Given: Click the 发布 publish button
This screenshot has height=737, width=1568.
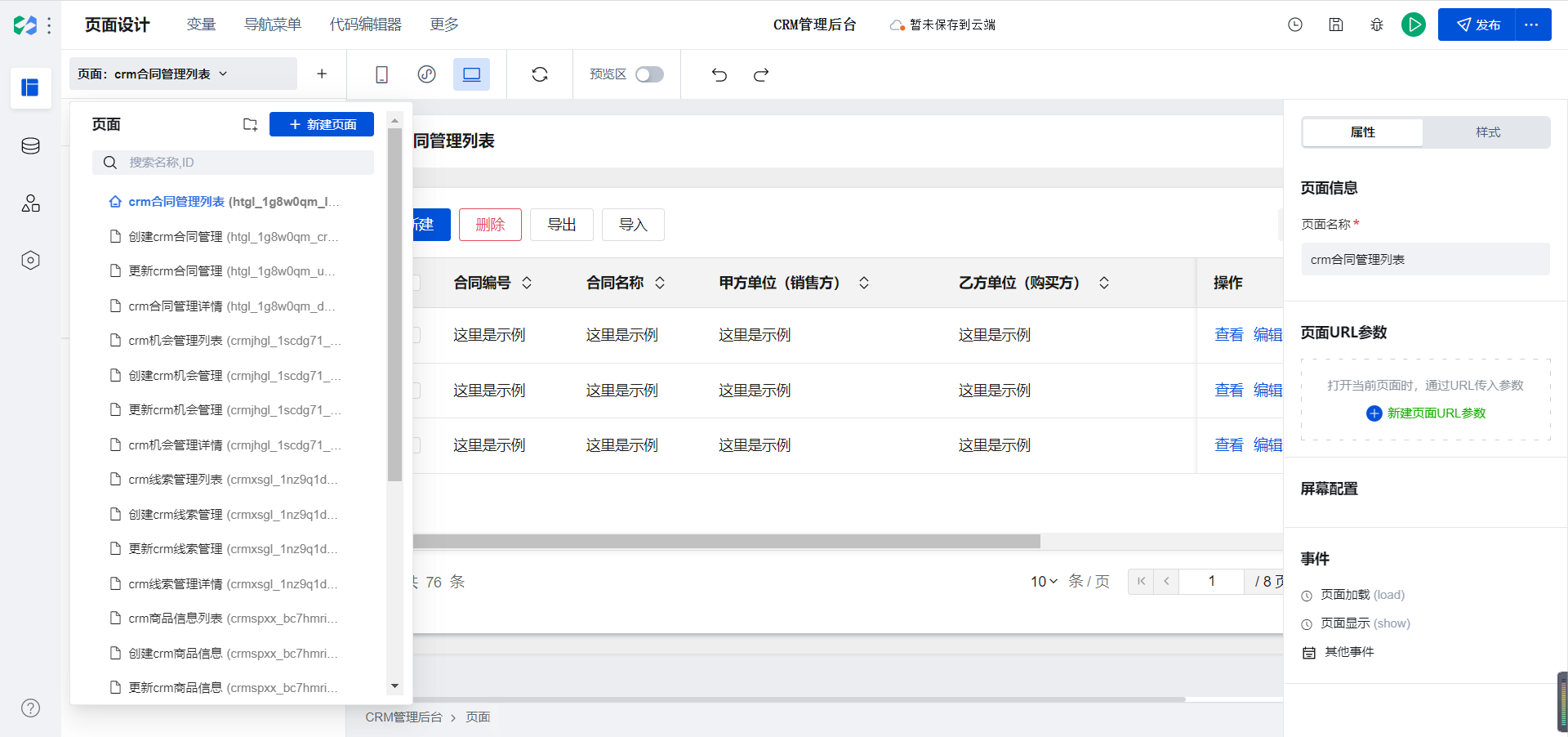Looking at the screenshot, I should click(x=1477, y=25).
